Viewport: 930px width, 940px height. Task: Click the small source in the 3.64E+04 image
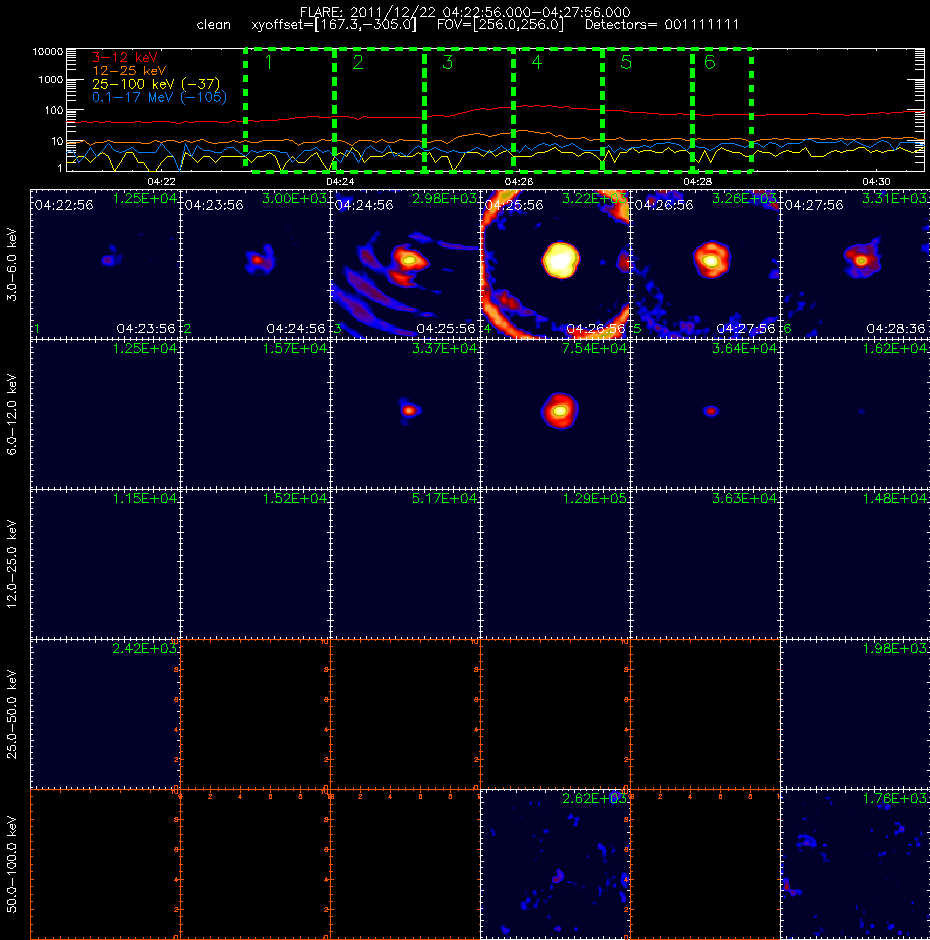tap(711, 411)
